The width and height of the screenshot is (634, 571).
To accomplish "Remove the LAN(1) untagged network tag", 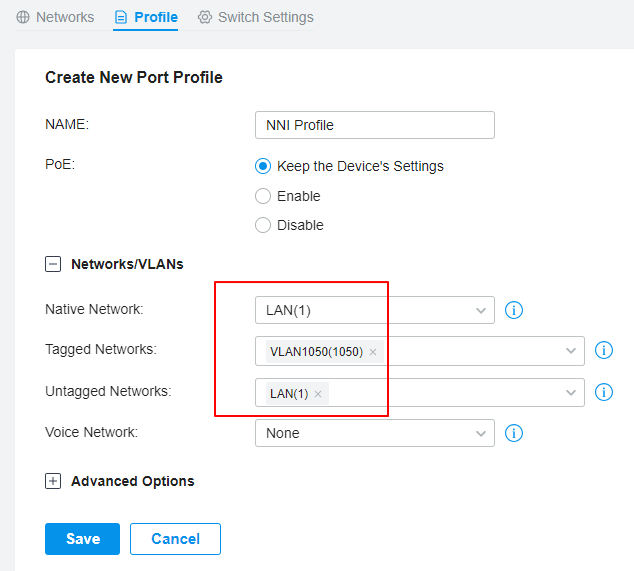I will coord(318,394).
